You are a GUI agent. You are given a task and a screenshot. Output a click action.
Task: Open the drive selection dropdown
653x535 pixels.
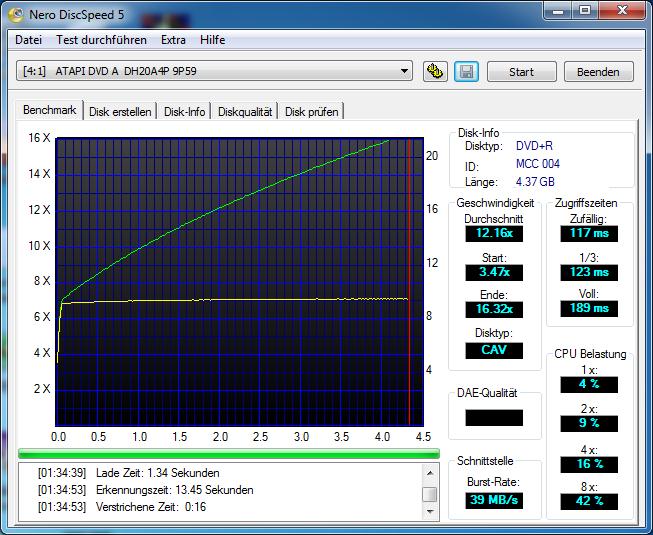pos(214,71)
